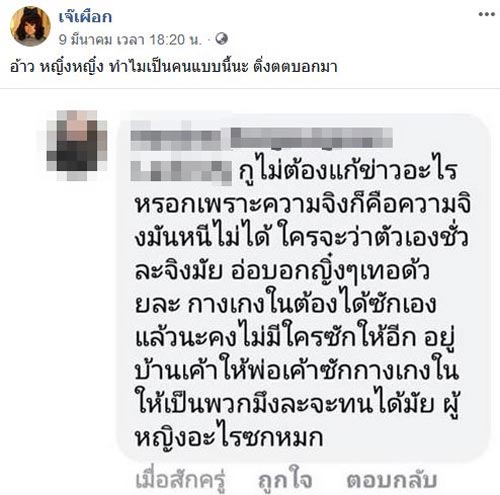Click the darker blurred name segment

click(x=312, y=138)
